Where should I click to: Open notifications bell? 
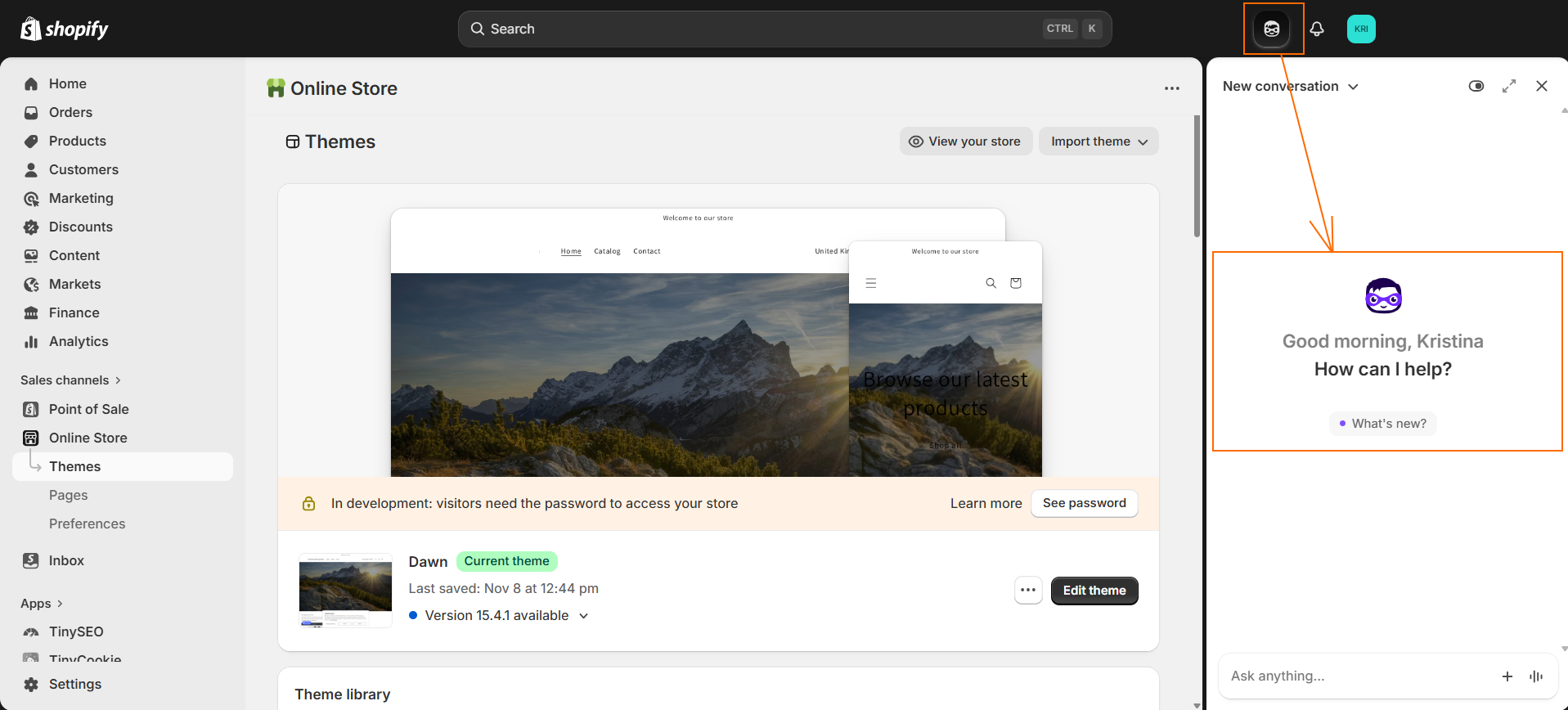pyautogui.click(x=1317, y=29)
